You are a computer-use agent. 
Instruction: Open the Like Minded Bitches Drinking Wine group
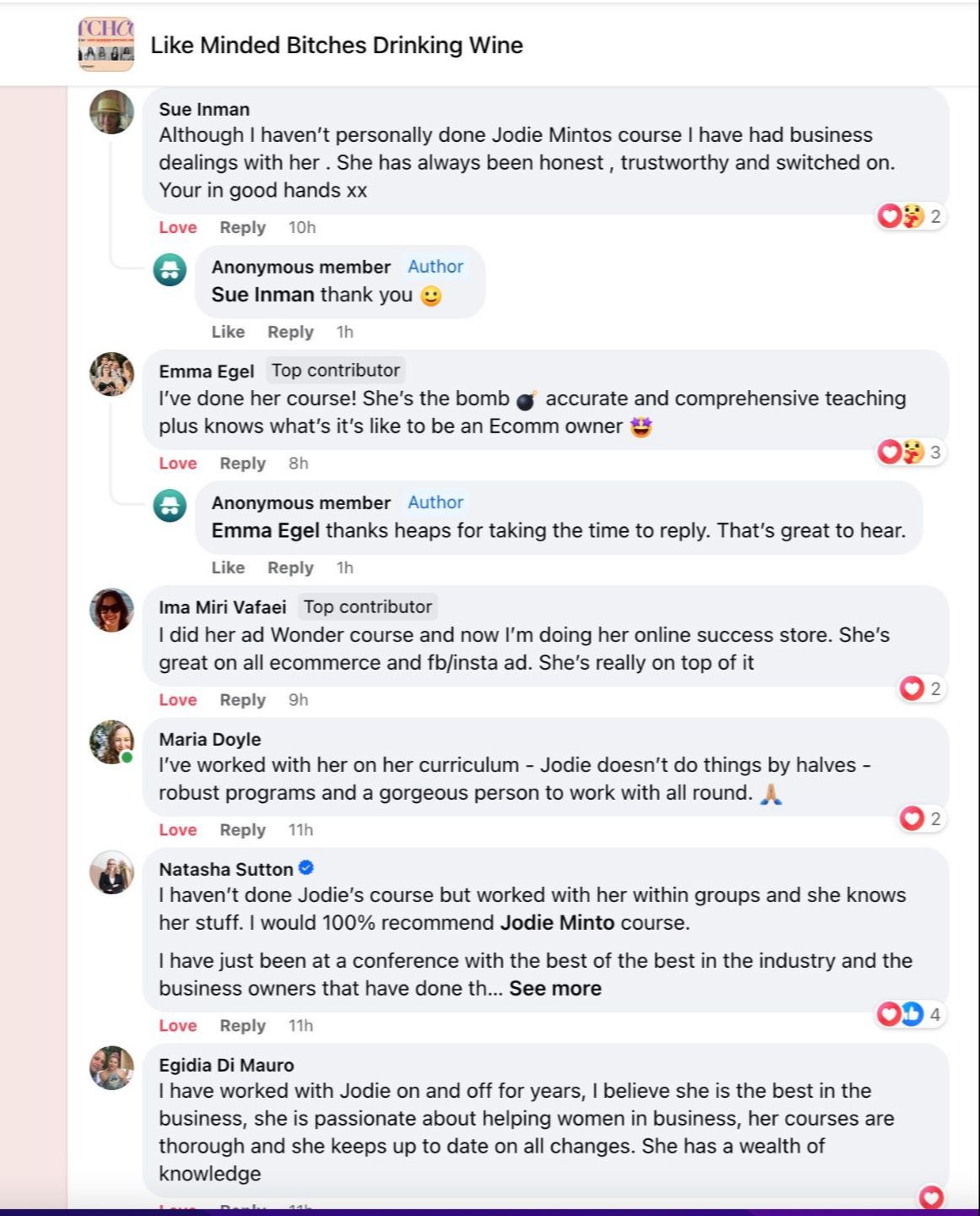(x=336, y=46)
